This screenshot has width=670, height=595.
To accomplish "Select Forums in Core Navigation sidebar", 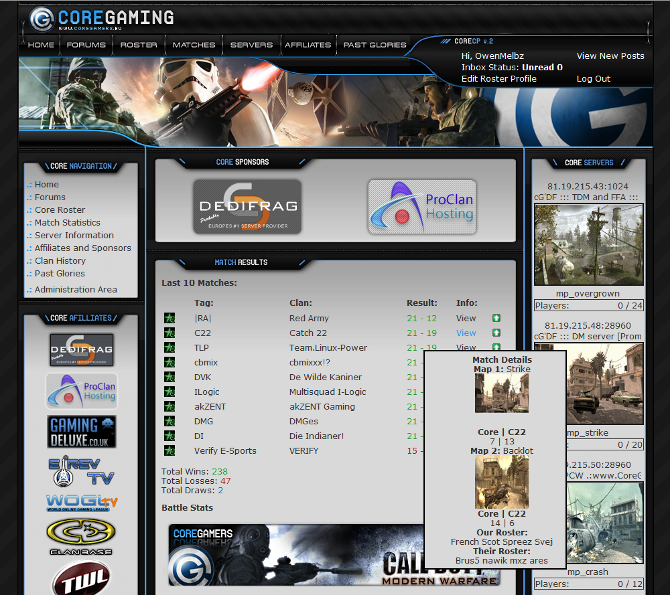I will pyautogui.click(x=50, y=197).
